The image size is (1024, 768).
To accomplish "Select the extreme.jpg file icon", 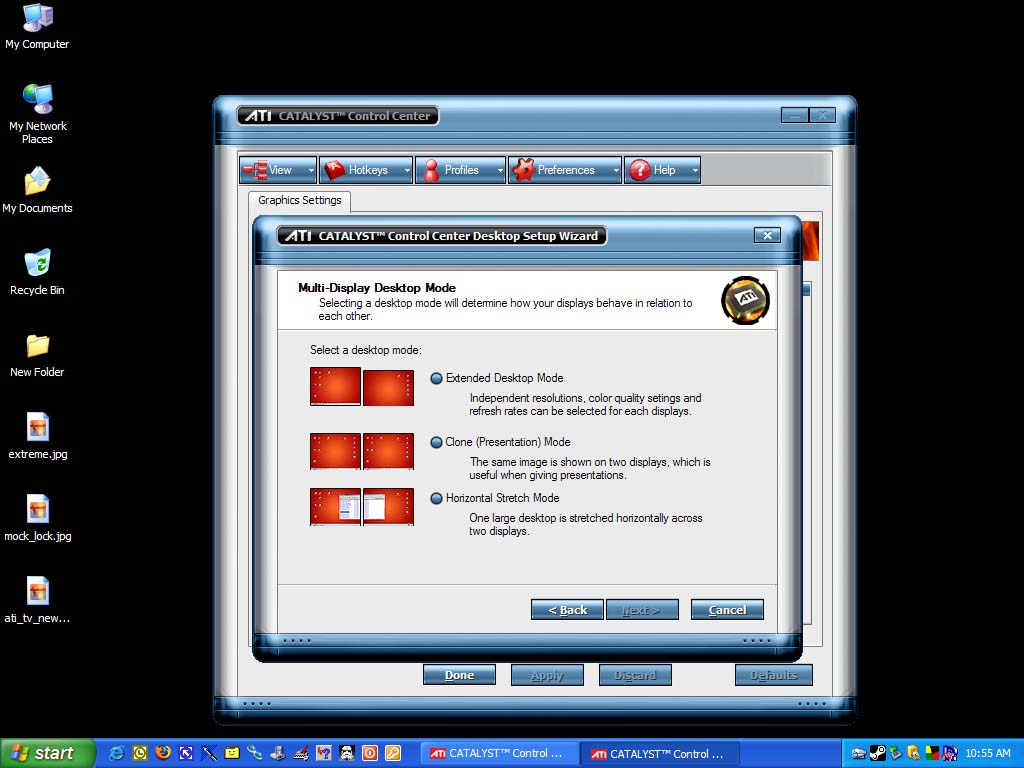I will tap(37, 436).
